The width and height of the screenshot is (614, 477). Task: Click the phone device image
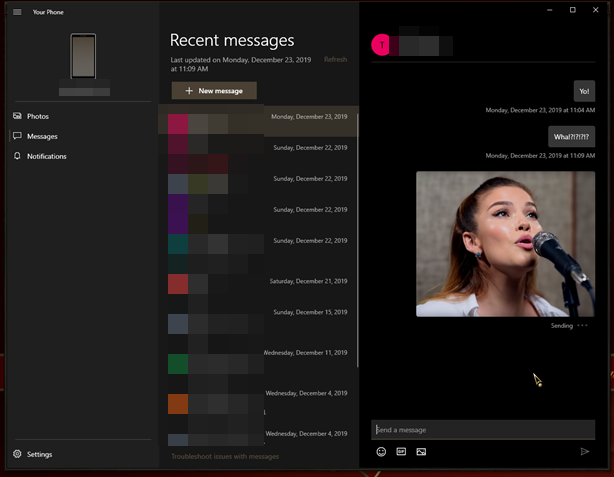tap(83, 56)
